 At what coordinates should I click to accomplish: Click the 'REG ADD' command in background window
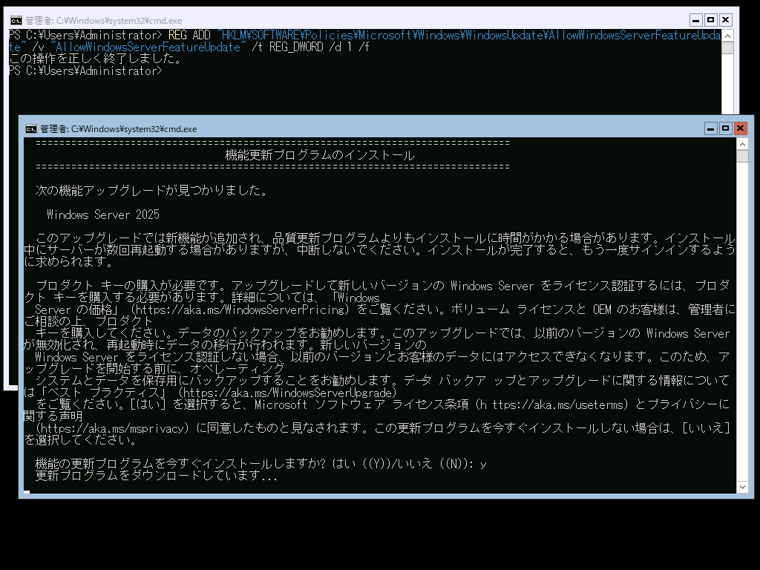(x=189, y=35)
